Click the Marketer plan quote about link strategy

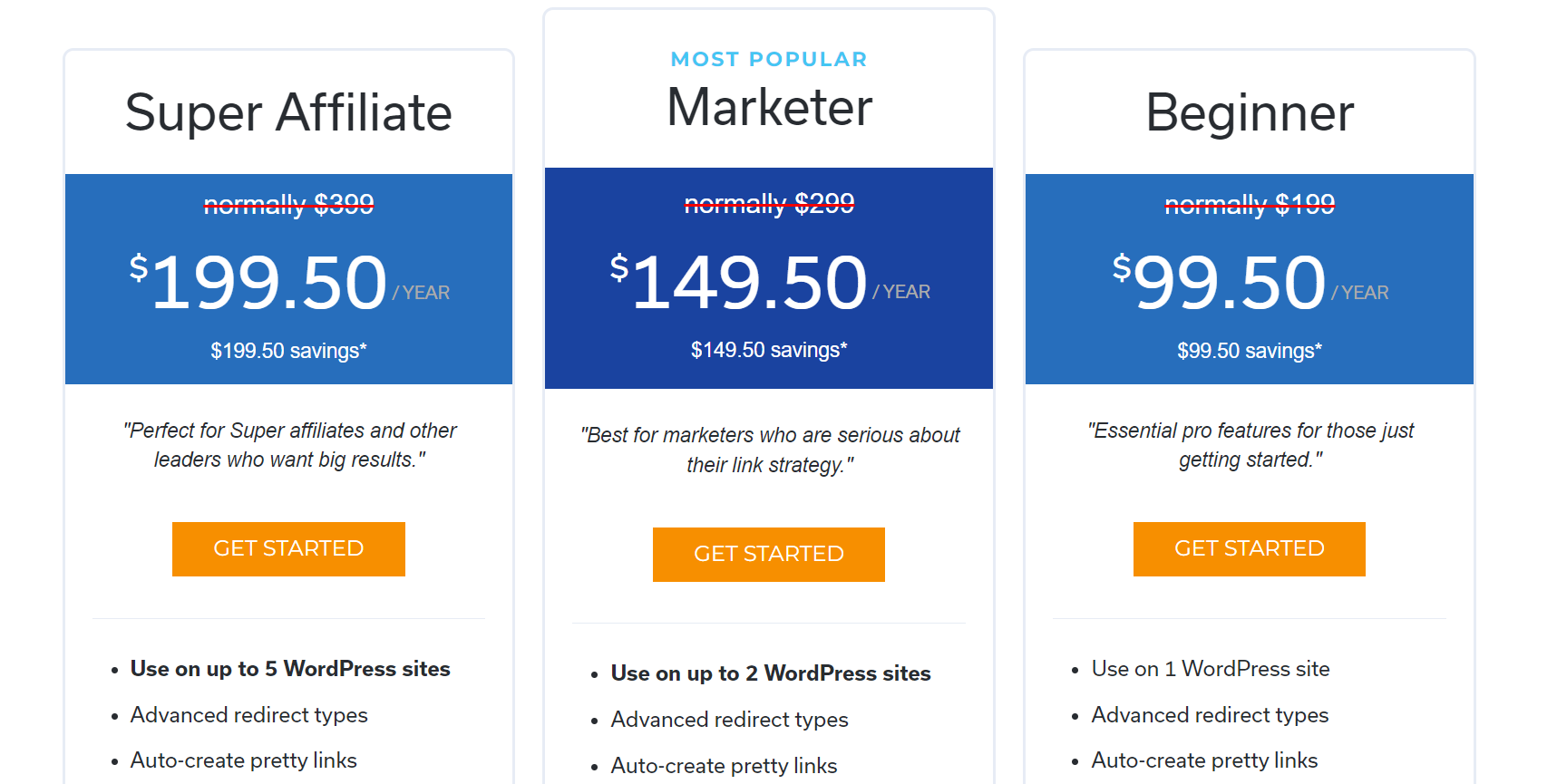tap(769, 450)
